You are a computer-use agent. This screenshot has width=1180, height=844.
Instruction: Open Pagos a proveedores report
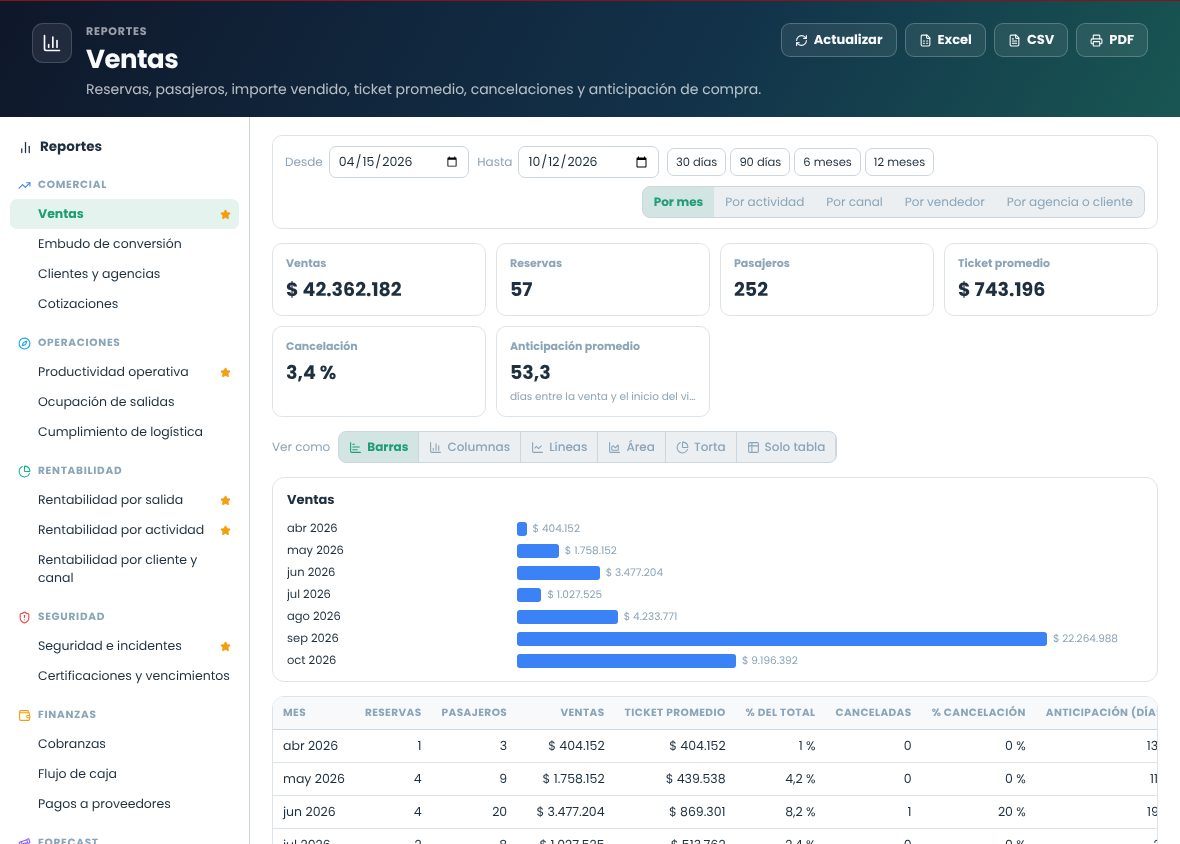tap(124, 803)
